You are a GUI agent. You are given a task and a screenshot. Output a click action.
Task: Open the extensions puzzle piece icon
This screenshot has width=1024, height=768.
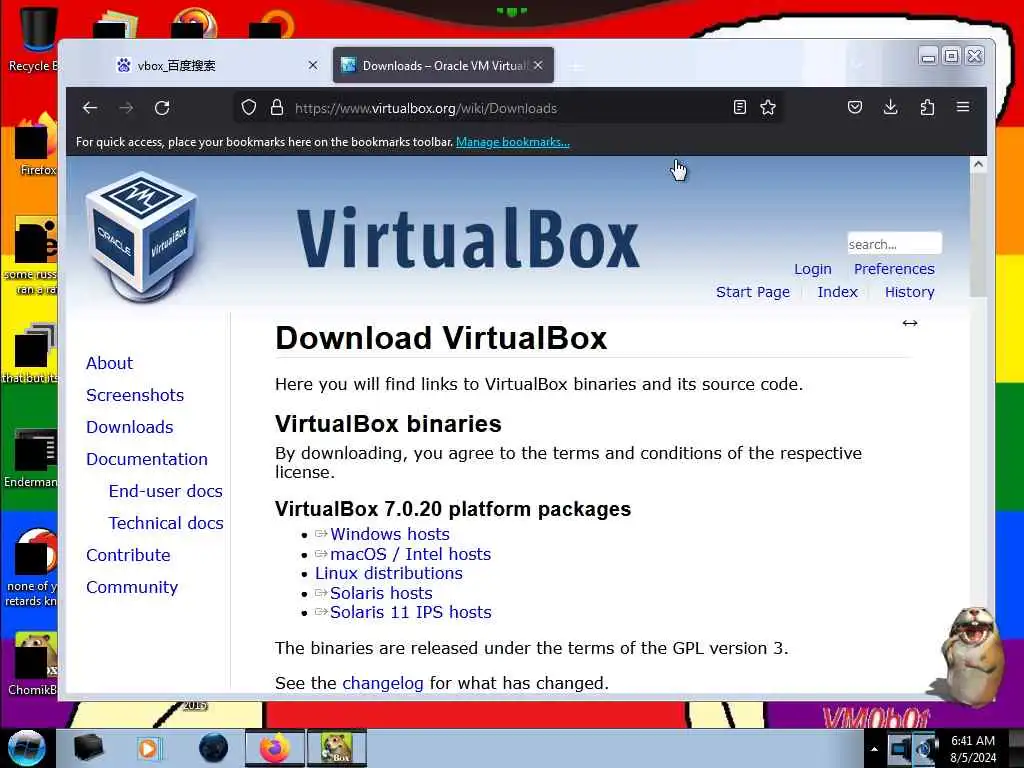927,107
